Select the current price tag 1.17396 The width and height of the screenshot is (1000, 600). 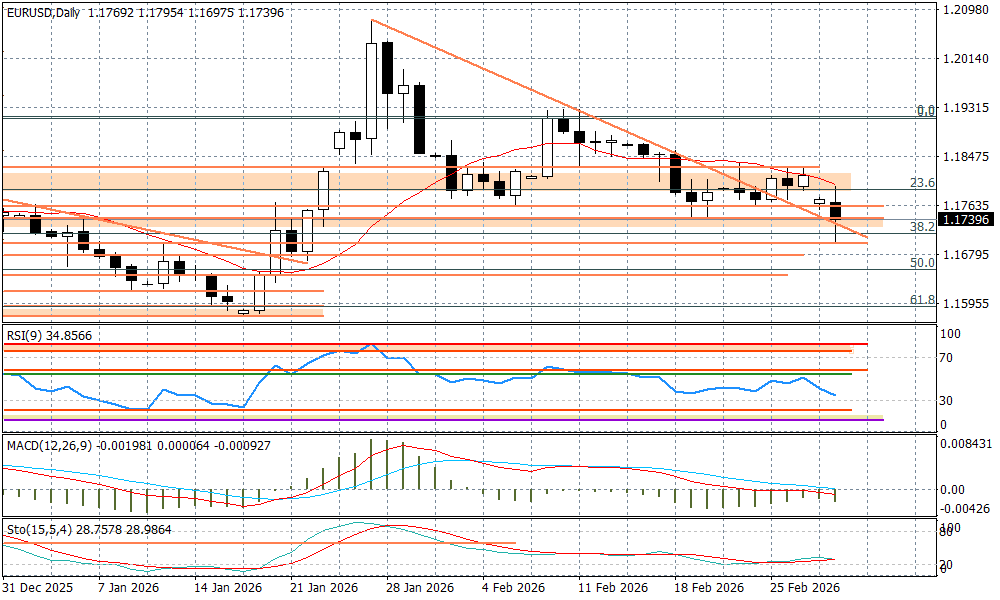pyautogui.click(x=965, y=220)
